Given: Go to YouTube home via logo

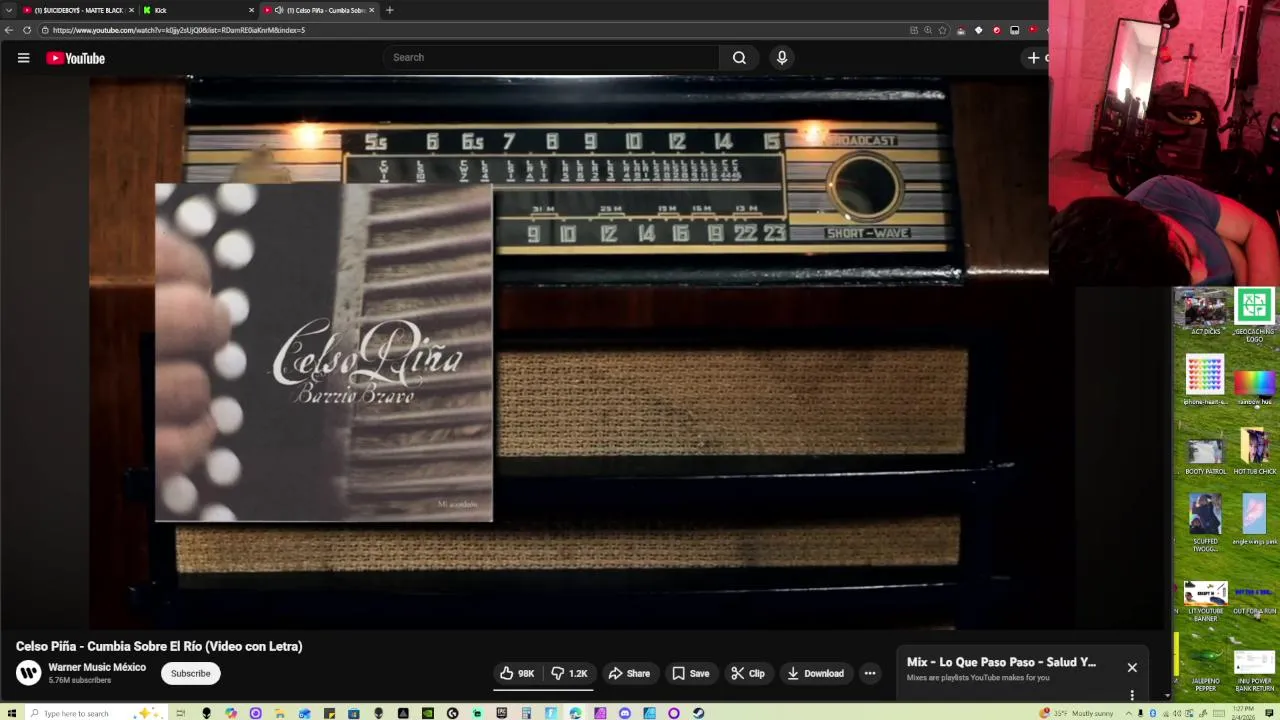Looking at the screenshot, I should click(x=75, y=58).
